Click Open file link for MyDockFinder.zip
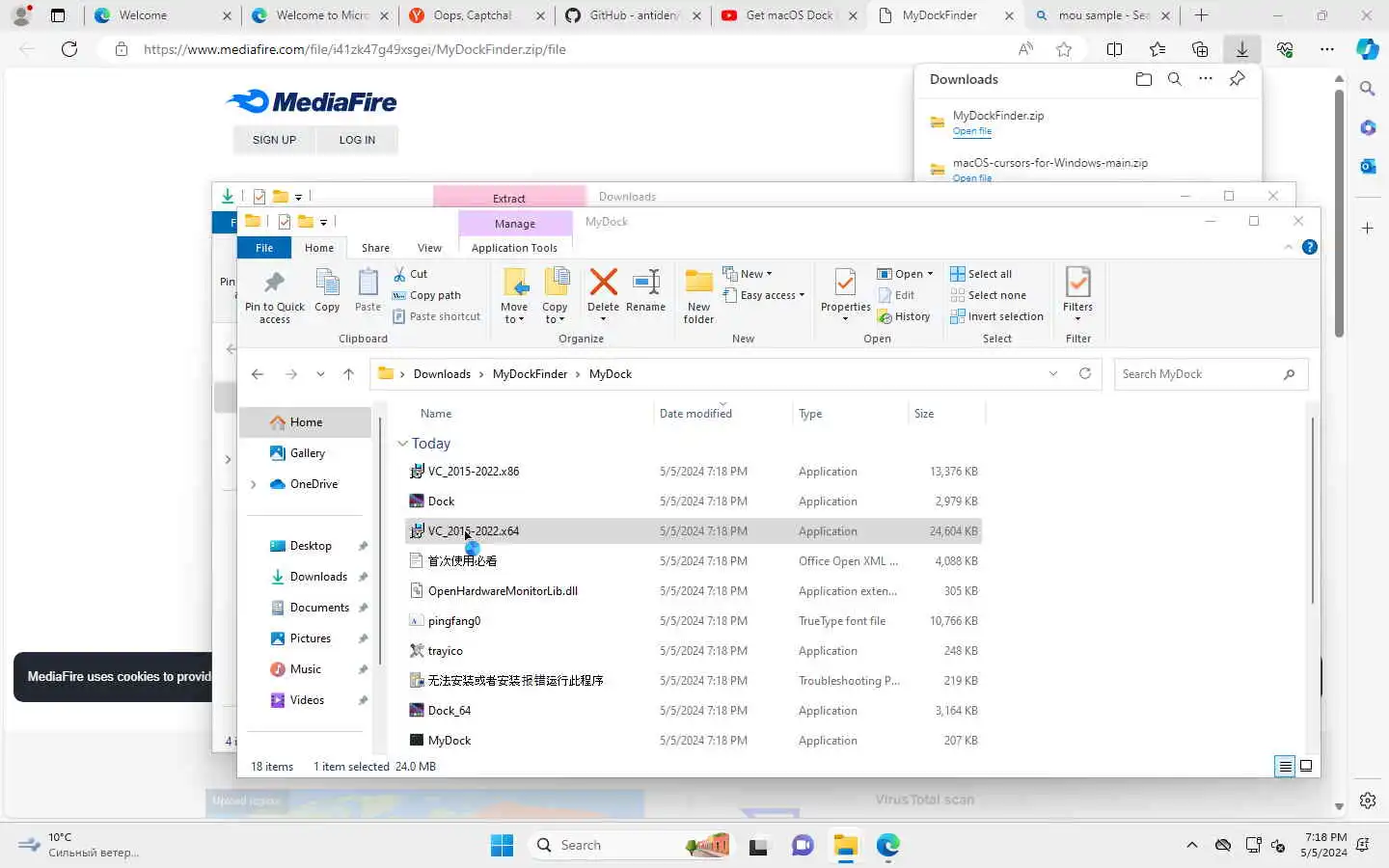Viewport: 1389px width, 868px height. pyautogui.click(x=971, y=131)
